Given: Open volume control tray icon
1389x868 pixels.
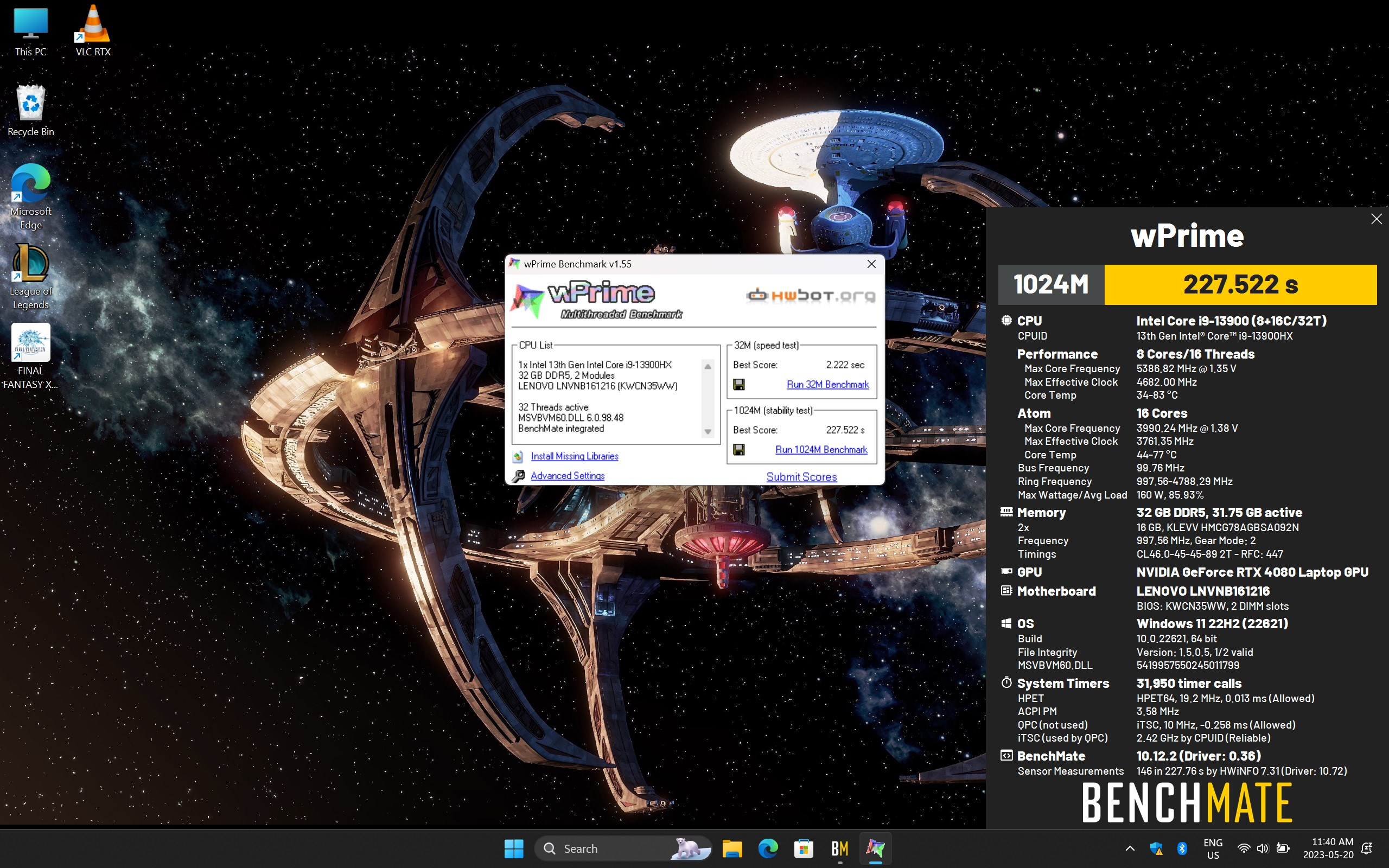Looking at the screenshot, I should [x=1262, y=848].
